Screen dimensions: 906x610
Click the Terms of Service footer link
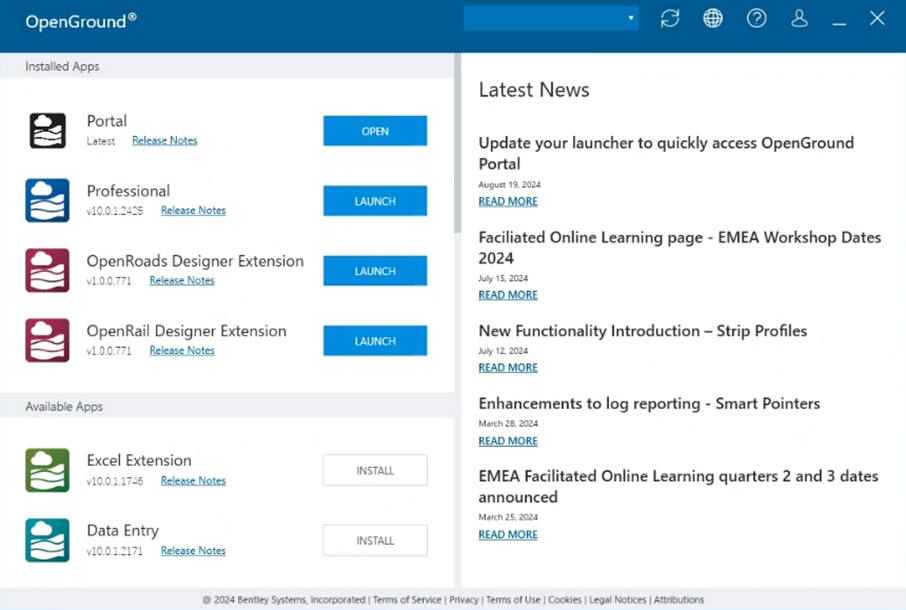407,600
